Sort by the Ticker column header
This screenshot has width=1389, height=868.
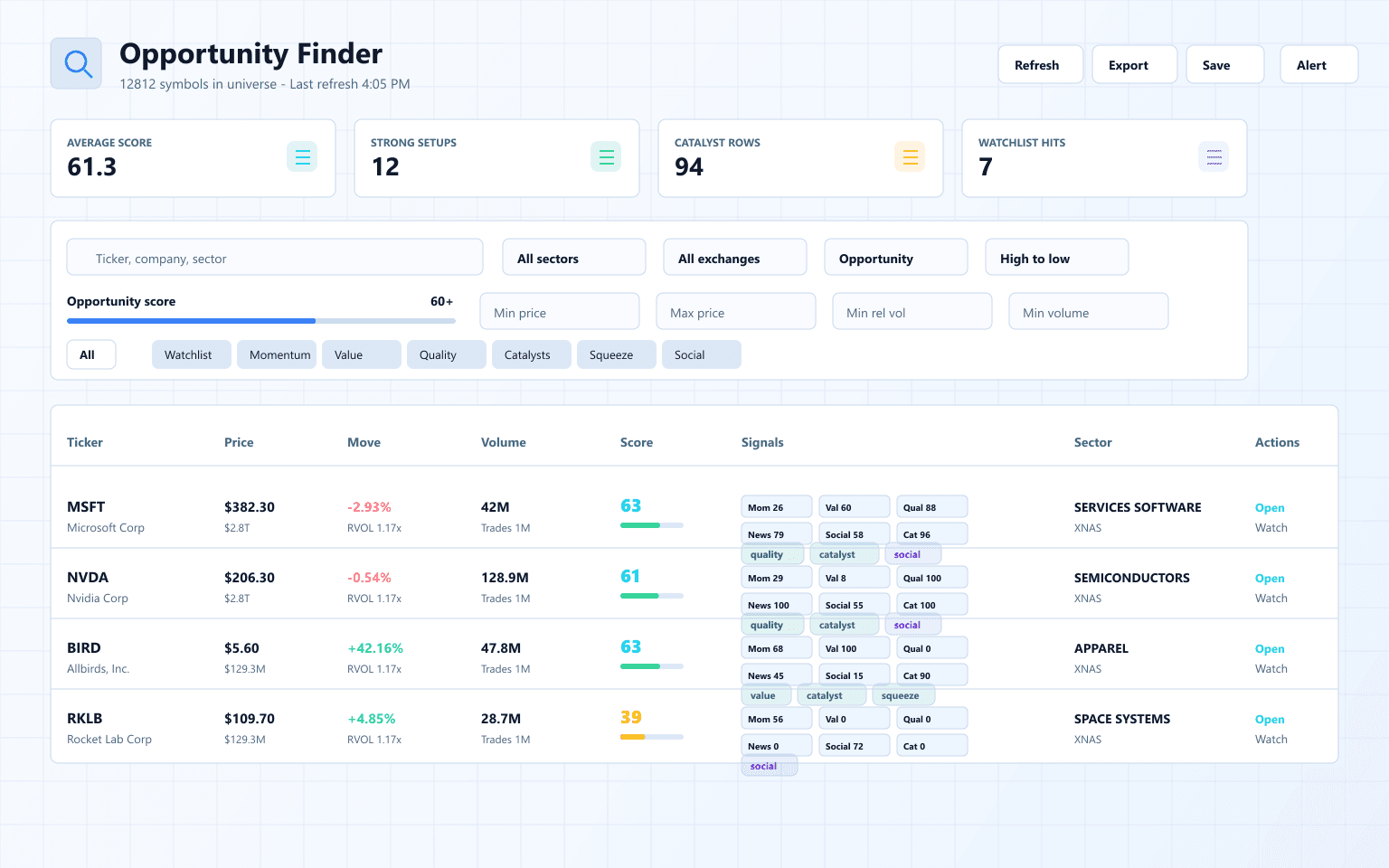[x=85, y=442]
